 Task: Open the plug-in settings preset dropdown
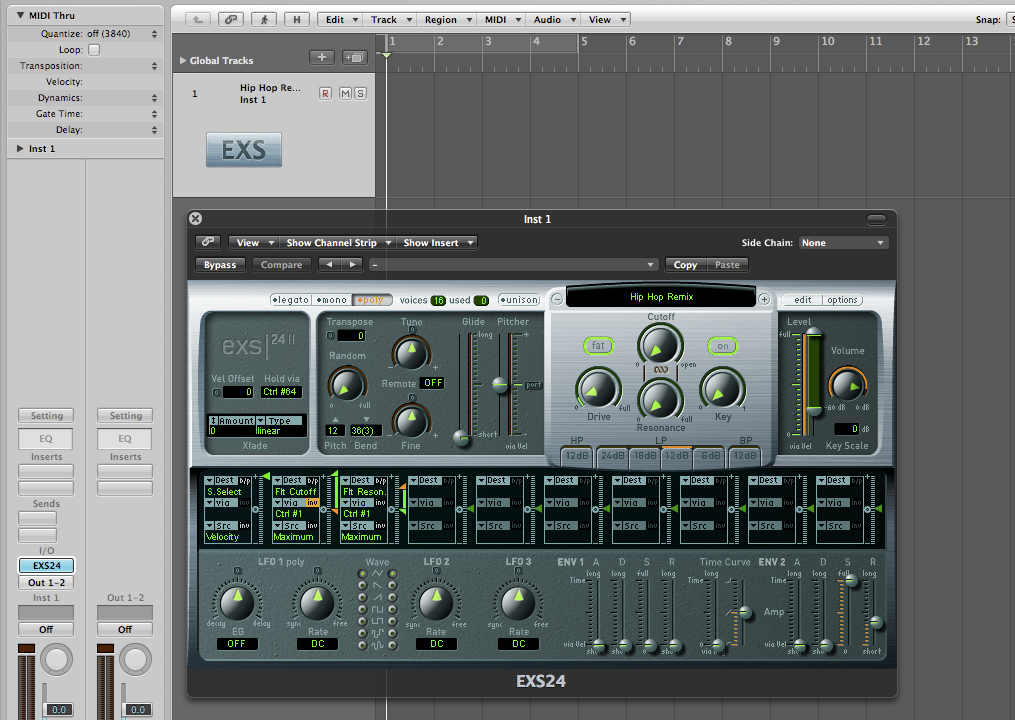(x=513, y=264)
